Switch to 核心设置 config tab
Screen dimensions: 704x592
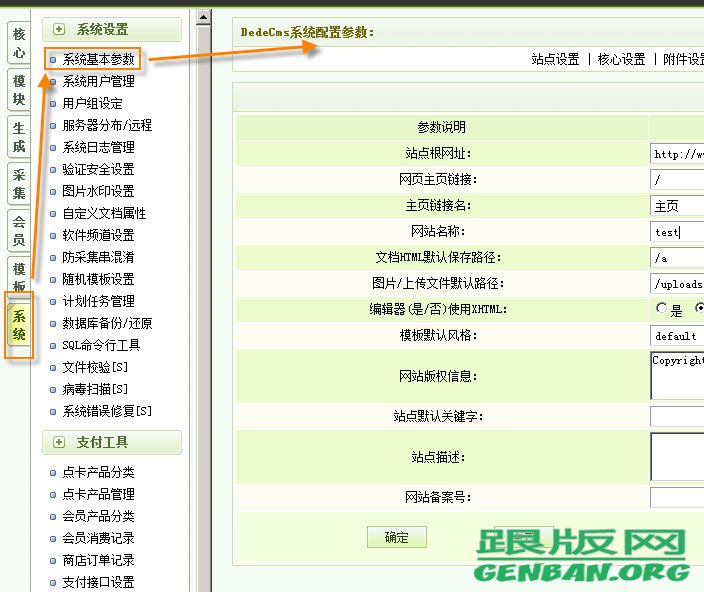click(621, 59)
